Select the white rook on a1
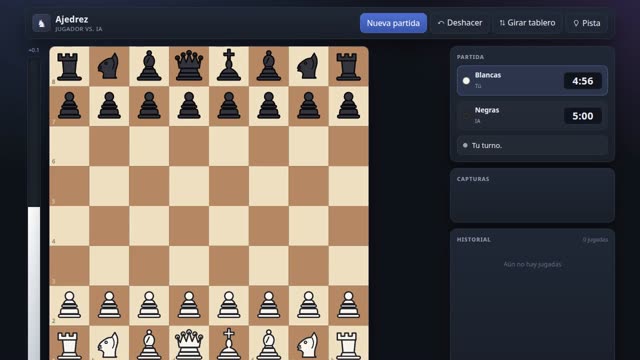The width and height of the screenshot is (640, 360). 69,345
